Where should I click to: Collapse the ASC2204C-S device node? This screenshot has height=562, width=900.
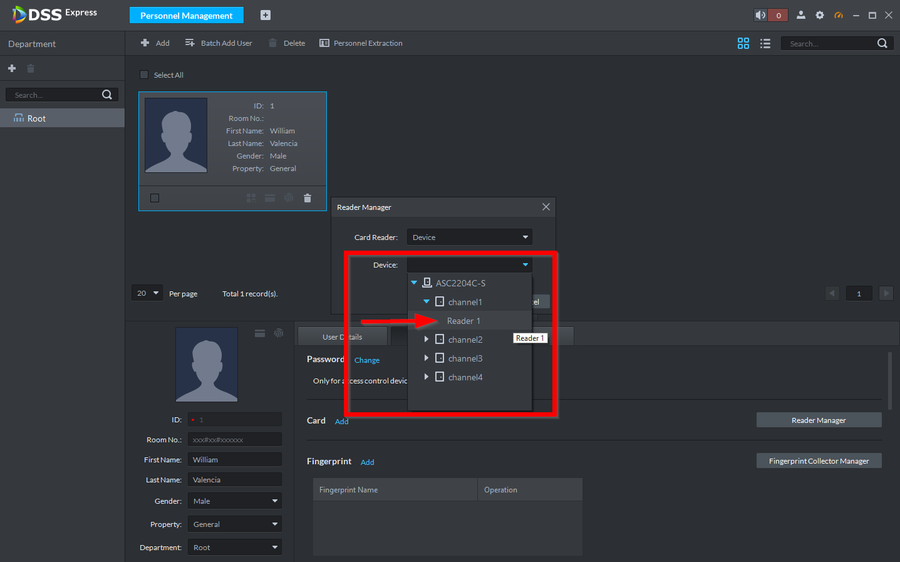414,283
